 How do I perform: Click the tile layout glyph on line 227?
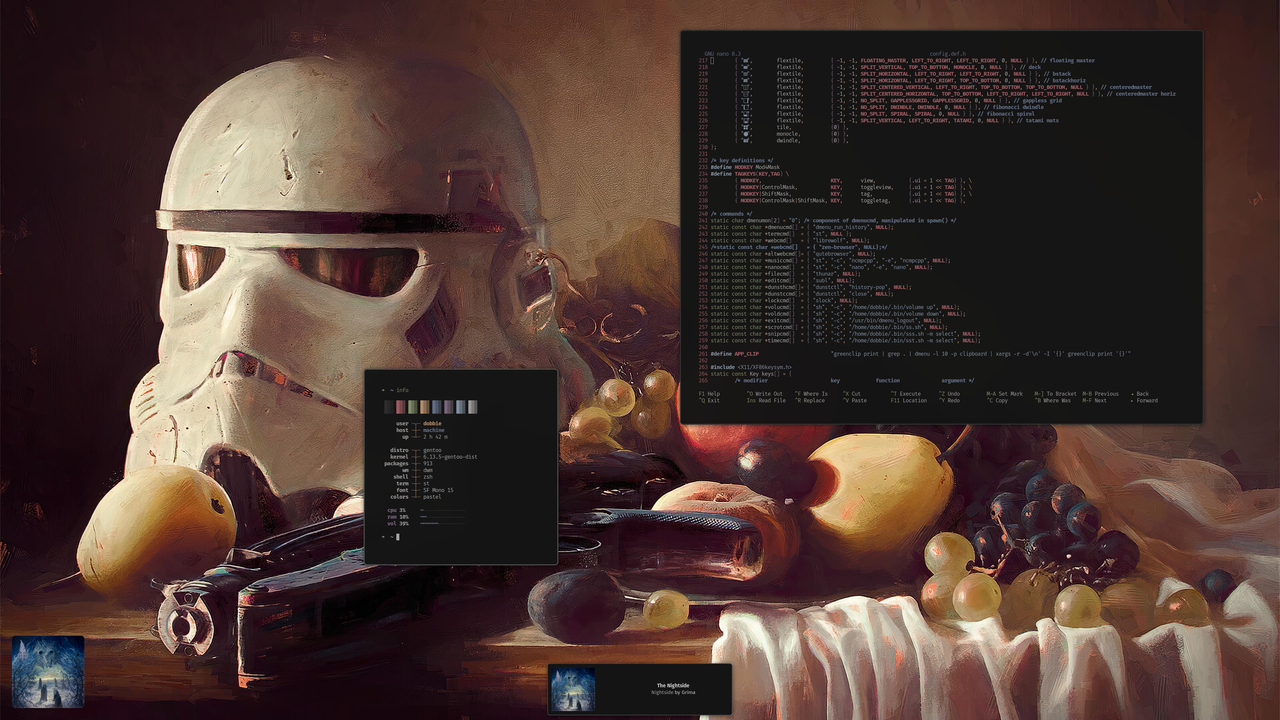pyautogui.click(x=746, y=127)
